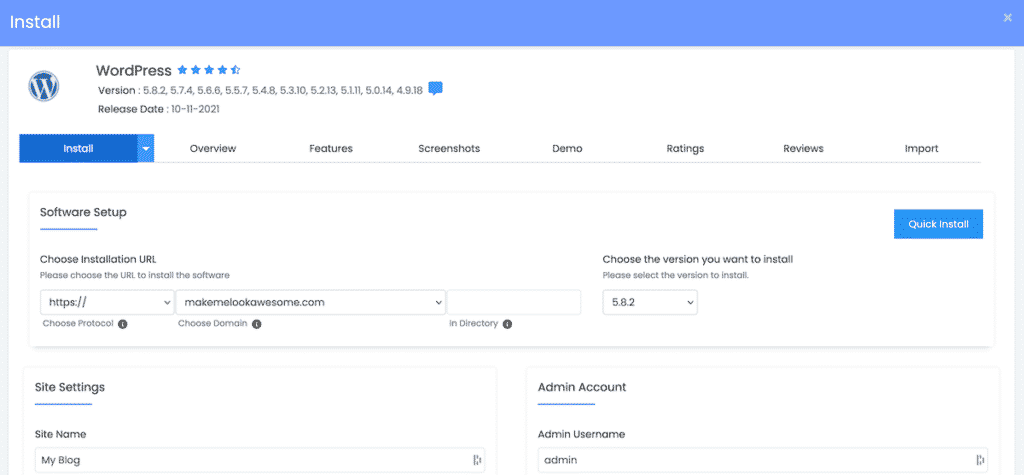The image size is (1024, 475).
Task: Open the makemelookawesome.com domain dropdown
Action: (311, 303)
